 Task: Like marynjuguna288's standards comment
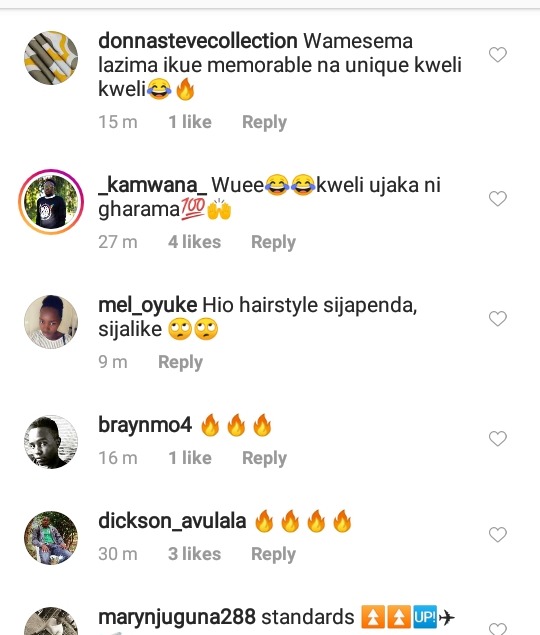(497, 629)
